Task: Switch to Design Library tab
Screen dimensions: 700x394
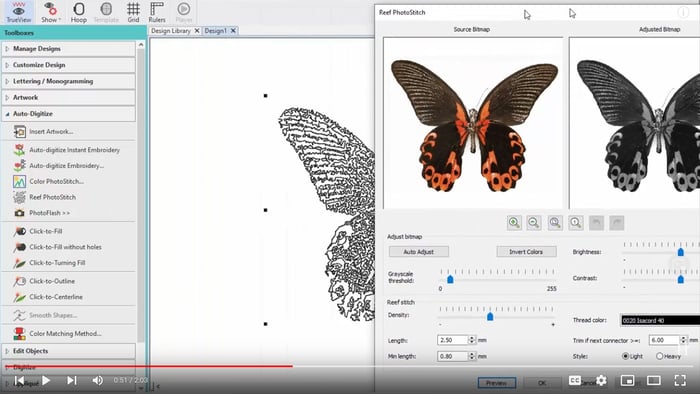Action: [171, 31]
